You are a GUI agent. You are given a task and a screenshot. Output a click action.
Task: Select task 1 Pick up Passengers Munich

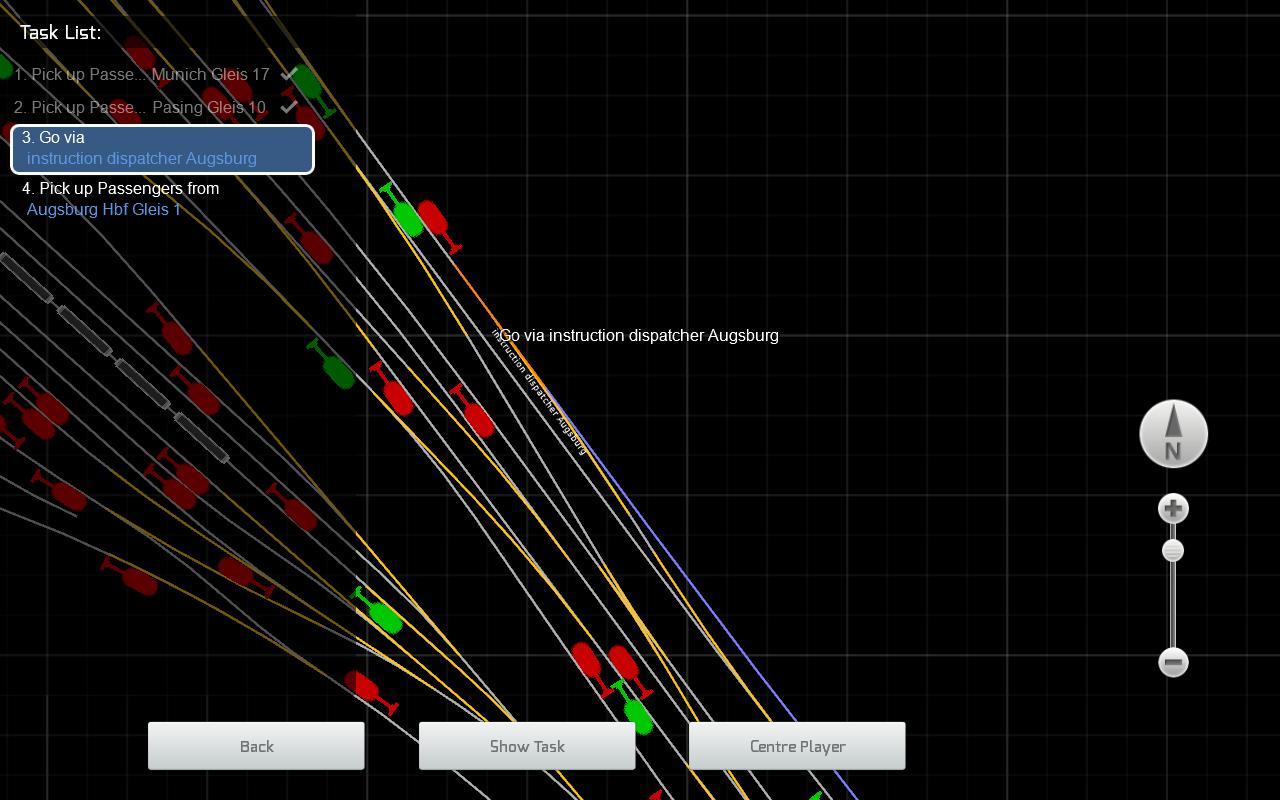pos(141,75)
